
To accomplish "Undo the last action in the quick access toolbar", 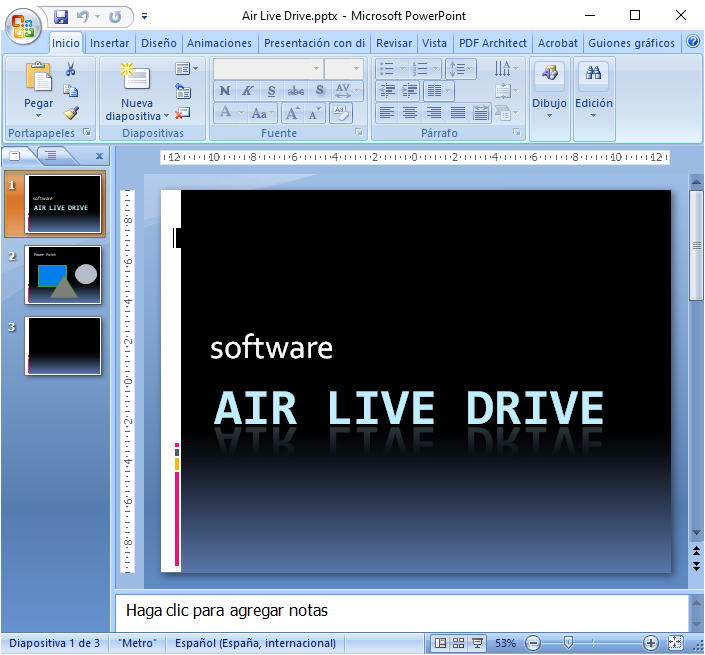I will [x=83, y=17].
